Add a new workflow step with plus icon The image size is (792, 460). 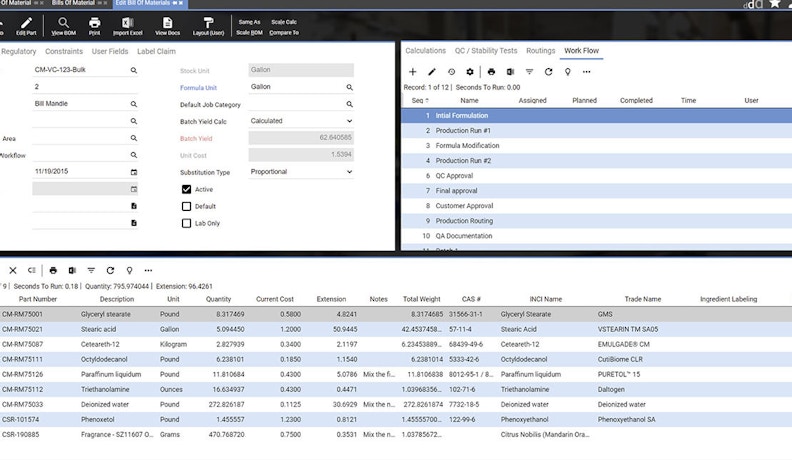[x=413, y=72]
